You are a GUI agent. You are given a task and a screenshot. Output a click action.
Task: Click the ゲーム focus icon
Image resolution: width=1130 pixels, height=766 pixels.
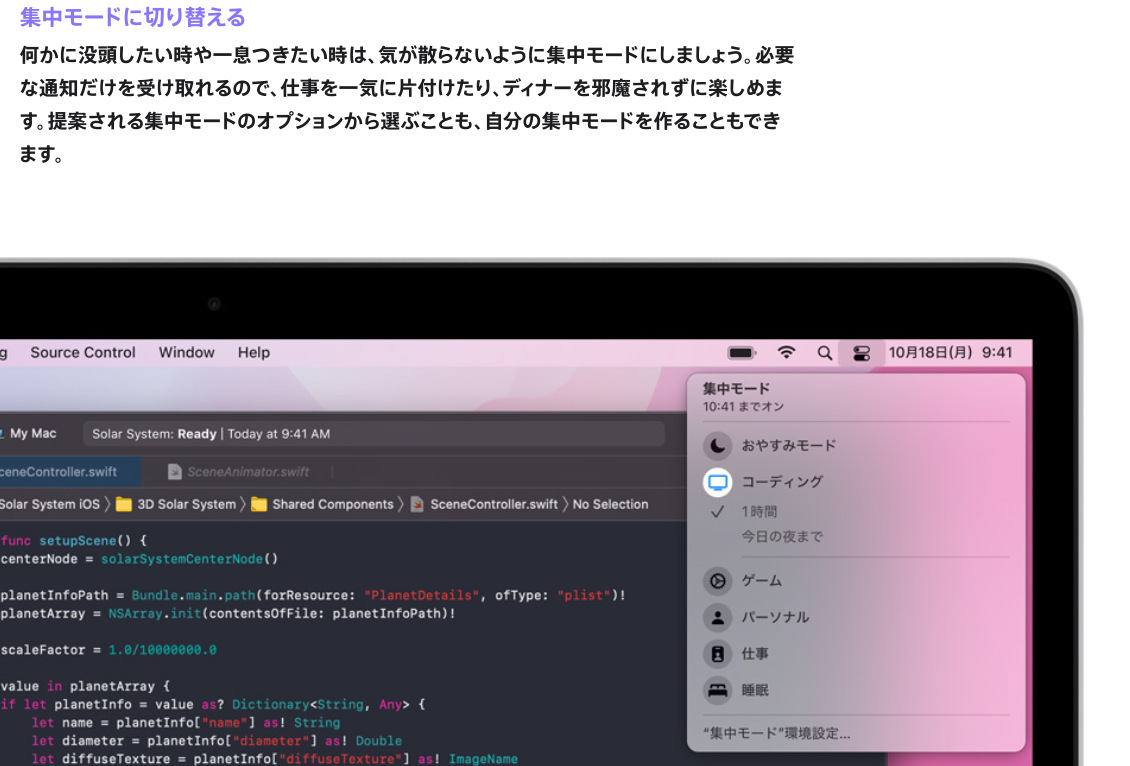tap(718, 581)
